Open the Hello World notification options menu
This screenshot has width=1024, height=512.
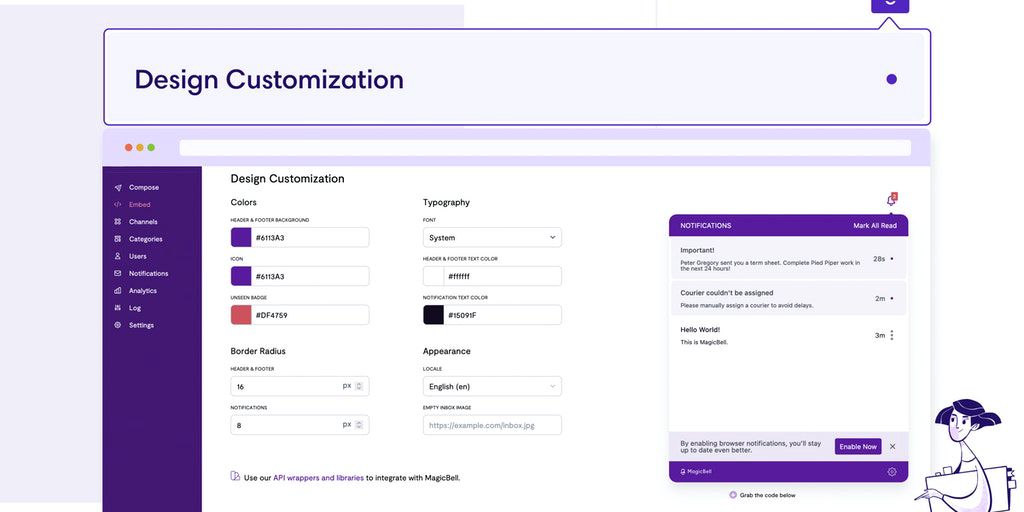[x=892, y=335]
